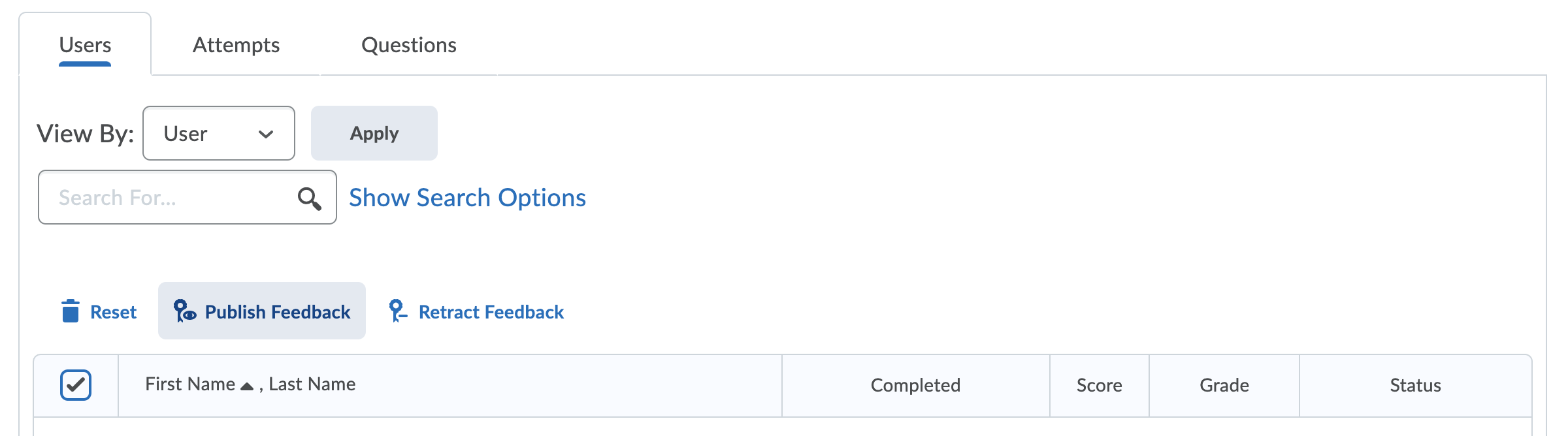Click the Retract Feedback key icon
Screen dimensions: 1568x436
click(397, 311)
